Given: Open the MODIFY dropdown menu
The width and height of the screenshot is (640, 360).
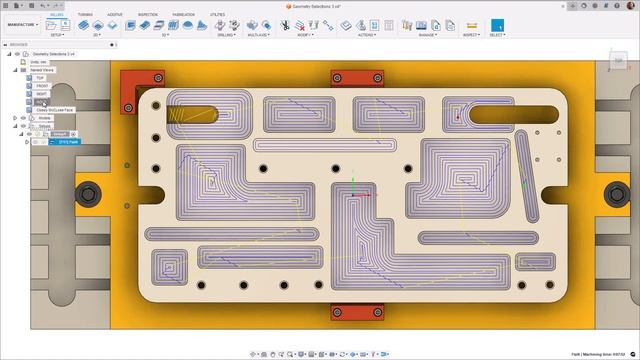Looking at the screenshot, I should [305, 35].
